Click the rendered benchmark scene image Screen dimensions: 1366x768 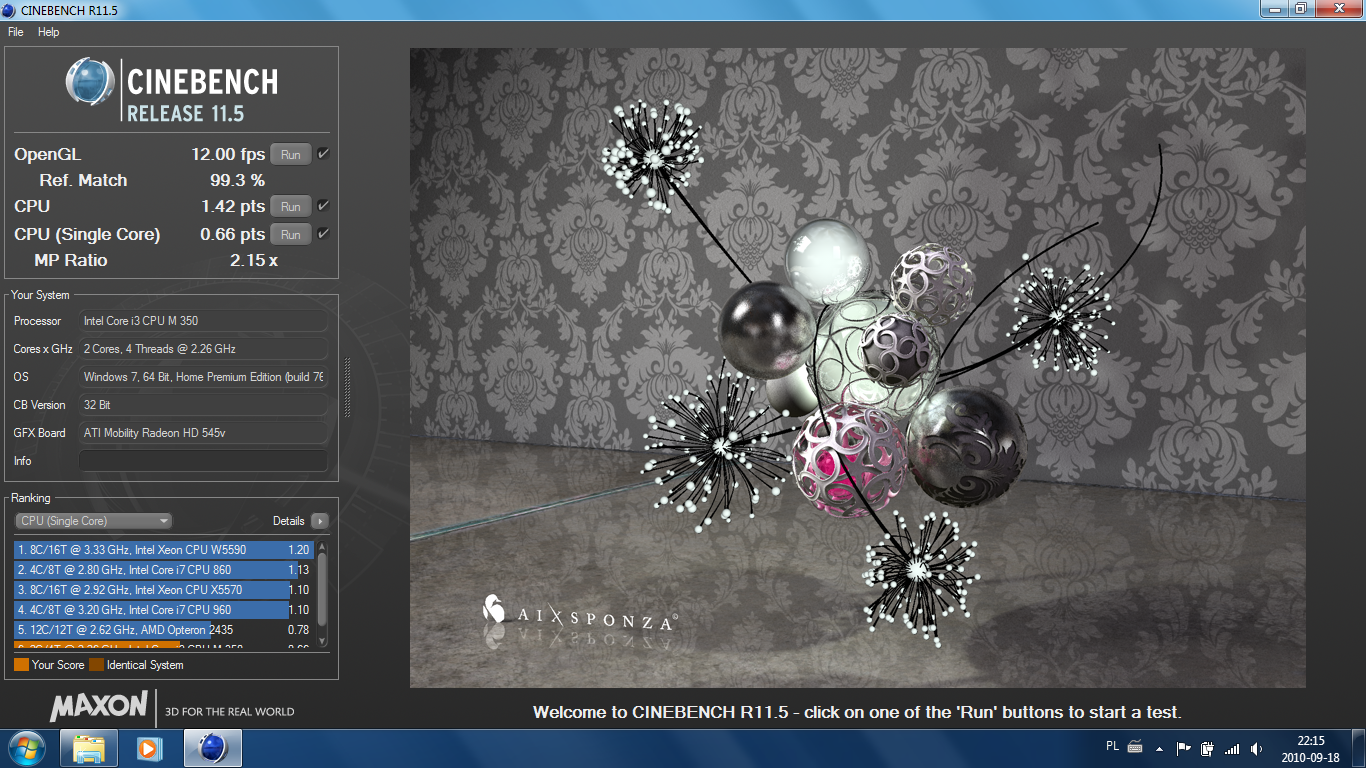tap(857, 368)
